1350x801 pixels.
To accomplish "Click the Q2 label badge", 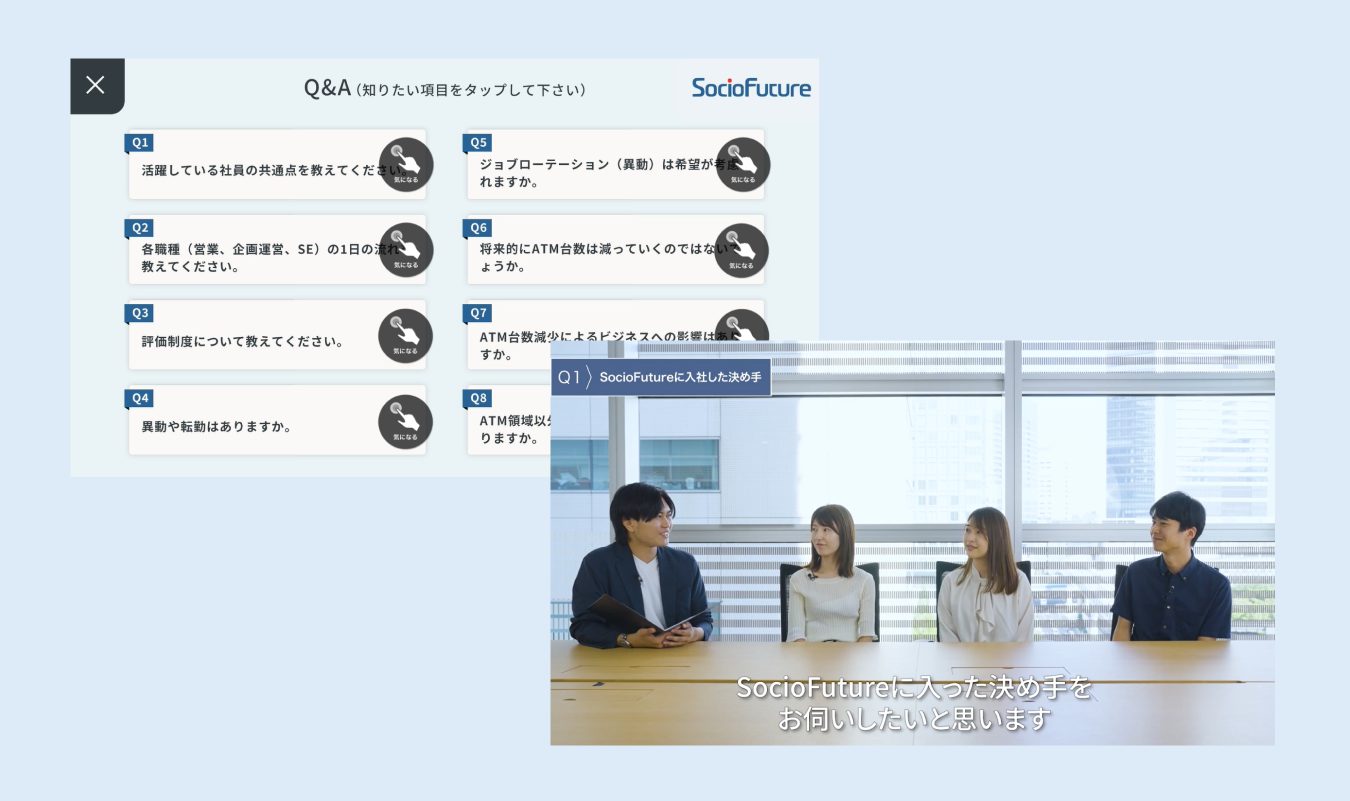I will [x=139, y=228].
